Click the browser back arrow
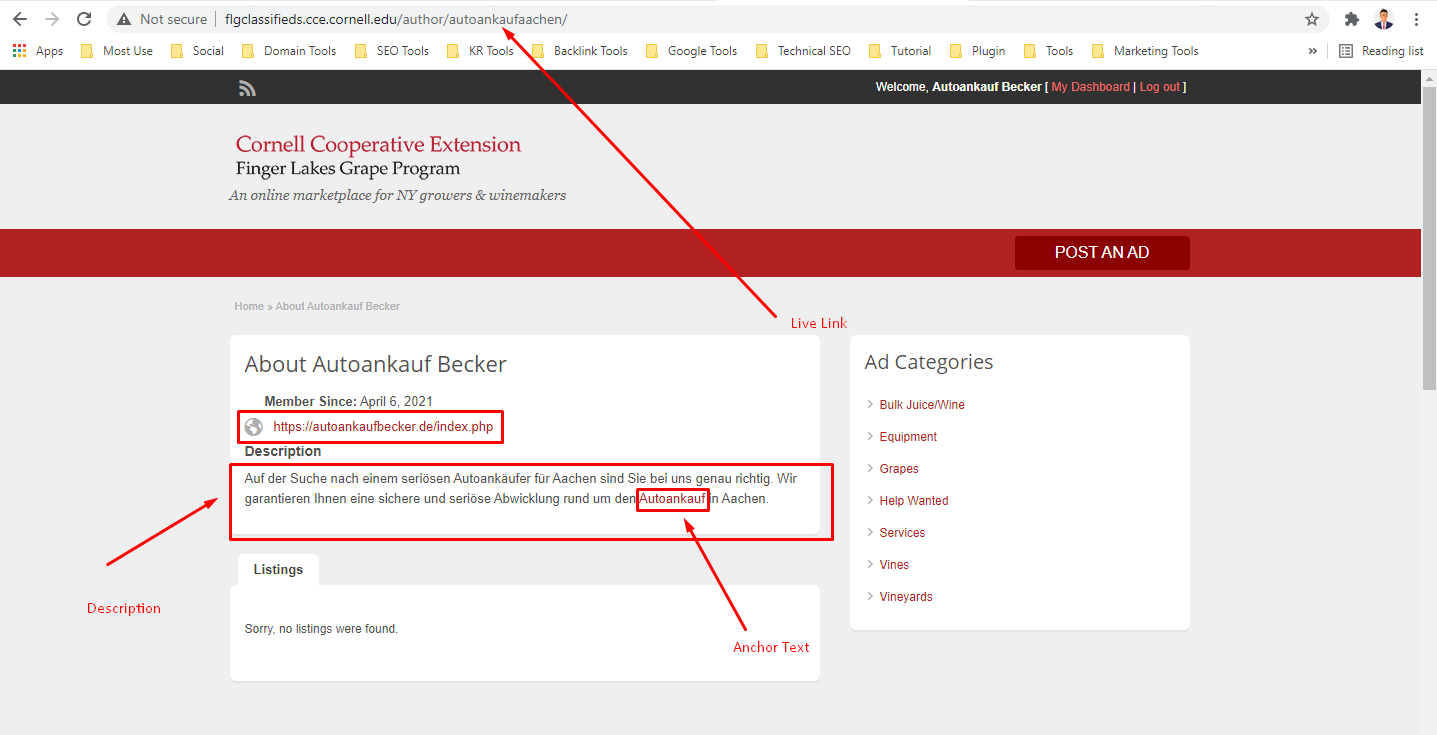 click(x=20, y=19)
